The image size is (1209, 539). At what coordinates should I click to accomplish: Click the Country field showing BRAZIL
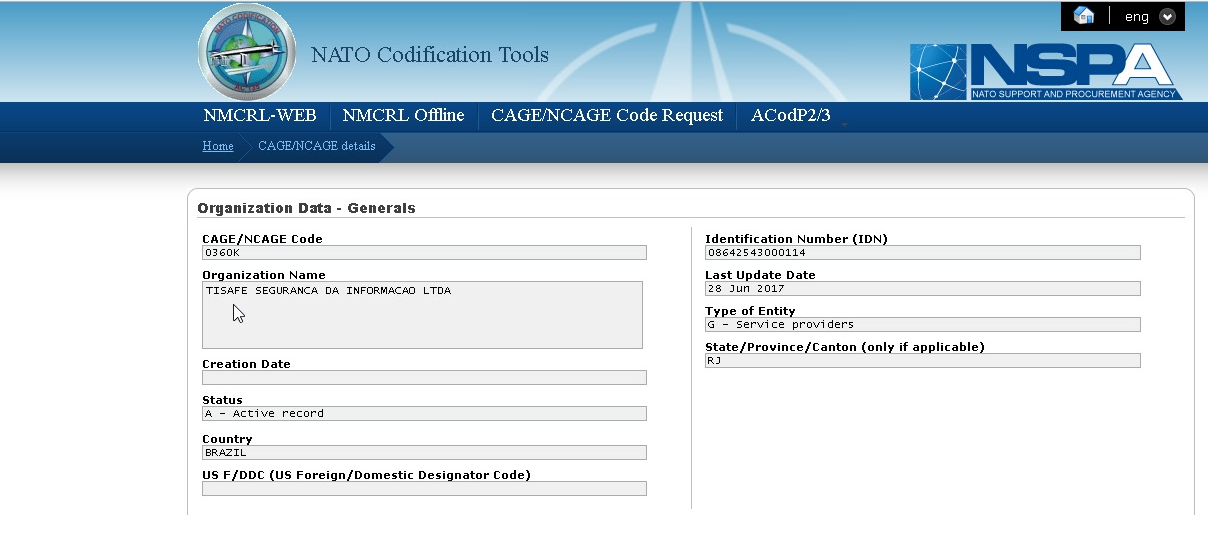point(424,452)
